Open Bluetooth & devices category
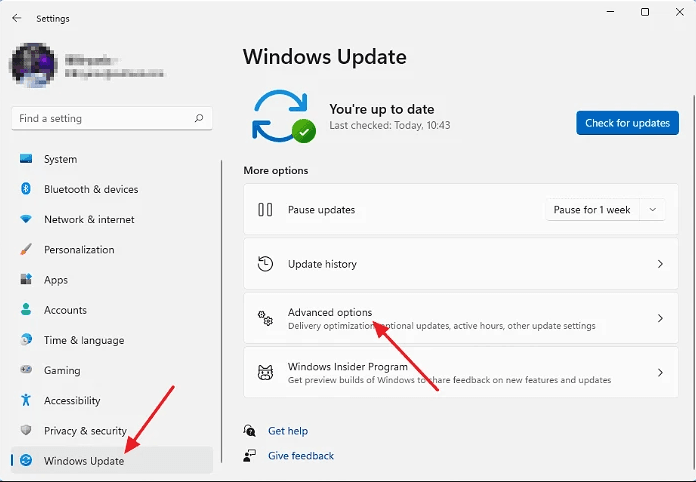This screenshot has height=482, width=696. coord(112,189)
